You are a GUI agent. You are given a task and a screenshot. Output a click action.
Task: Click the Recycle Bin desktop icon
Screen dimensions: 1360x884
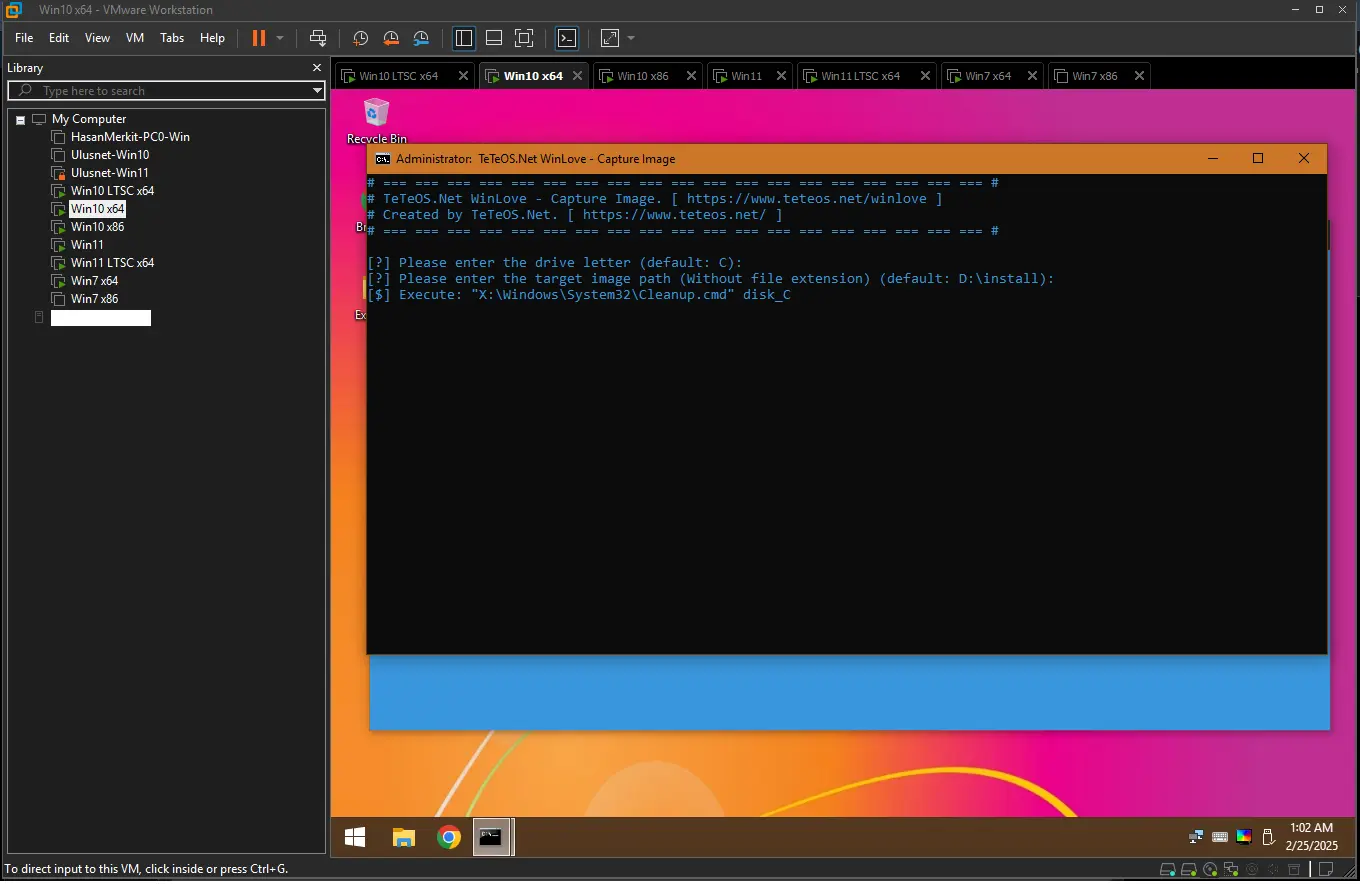(x=377, y=120)
